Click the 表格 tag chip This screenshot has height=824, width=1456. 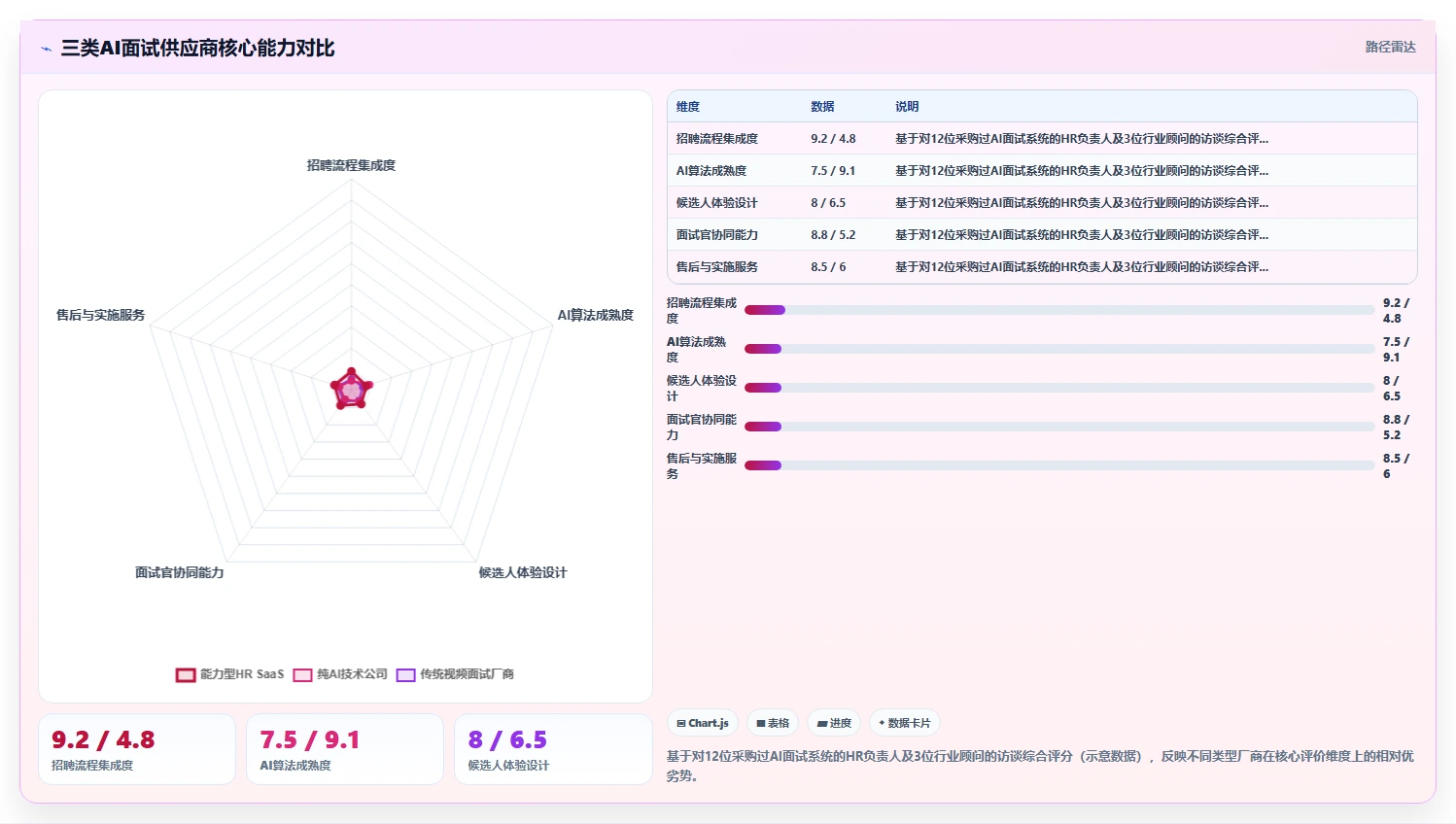coord(773,723)
